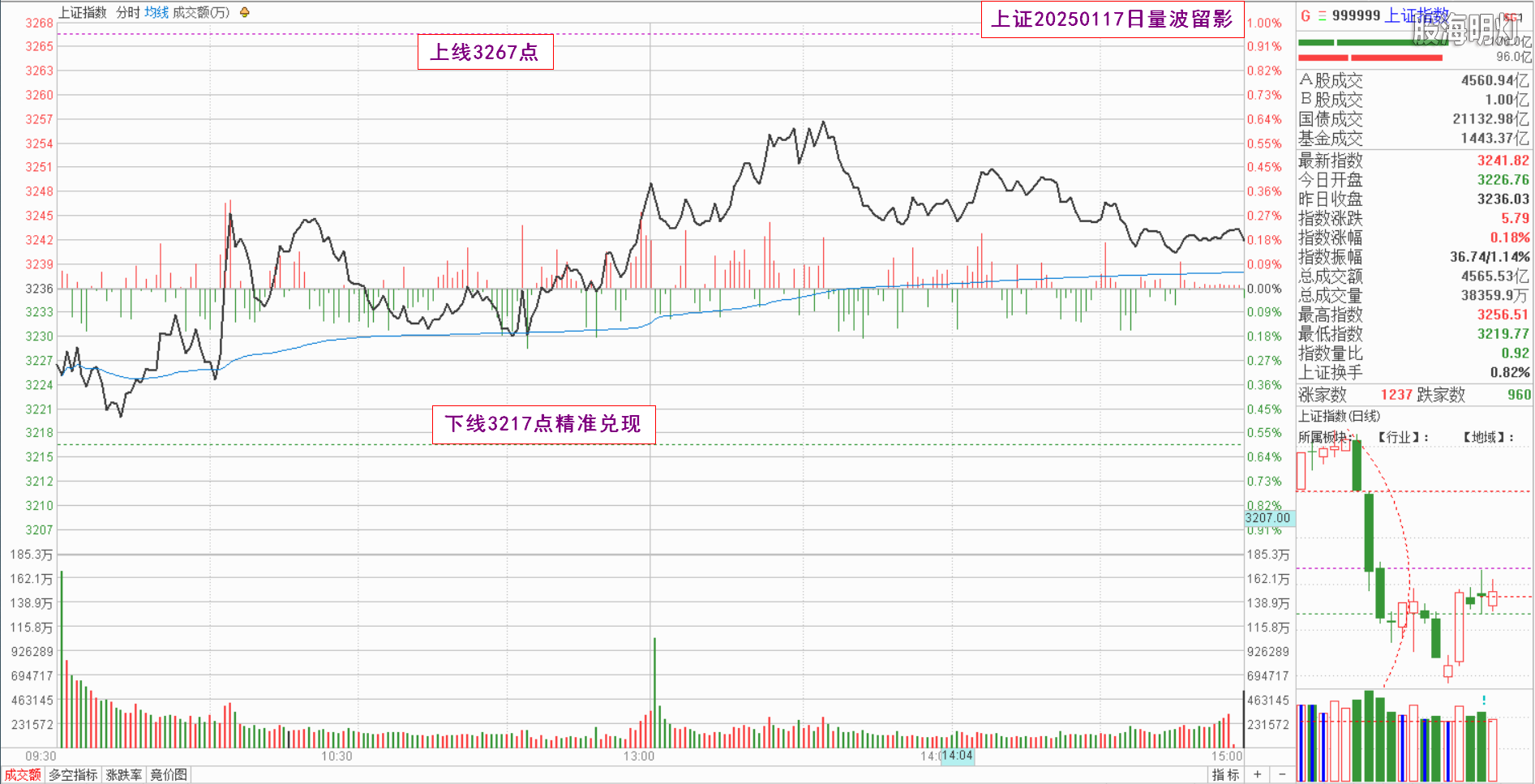Switch to the 多空指标 tab
The height and width of the screenshot is (784, 1535).
coord(73,775)
